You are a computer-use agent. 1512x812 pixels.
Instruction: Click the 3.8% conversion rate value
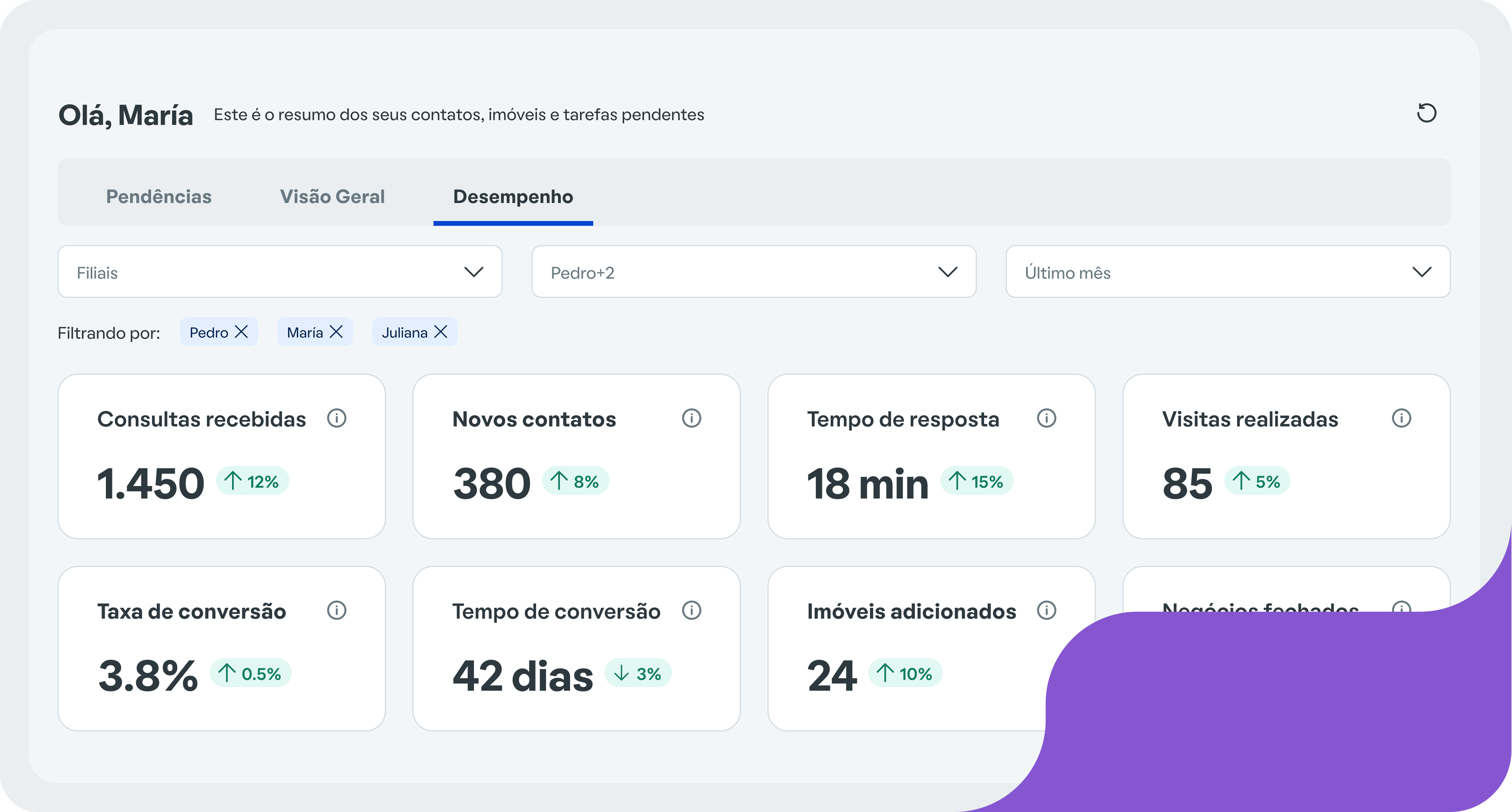click(148, 676)
